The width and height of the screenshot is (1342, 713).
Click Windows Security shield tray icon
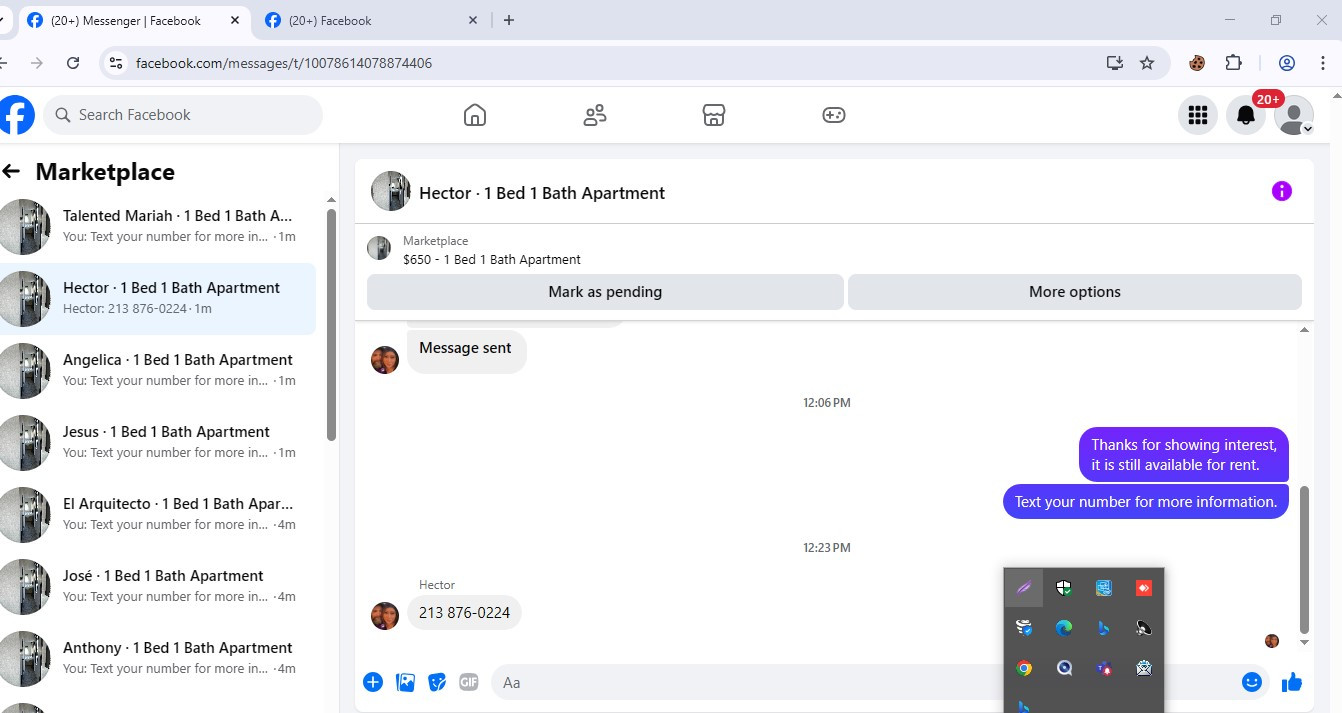[1064, 588]
